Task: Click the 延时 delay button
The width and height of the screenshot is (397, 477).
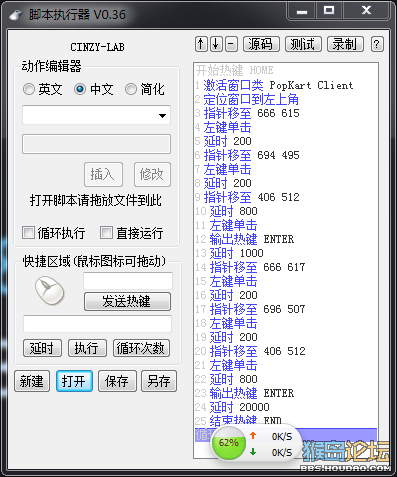Action: (x=42, y=348)
